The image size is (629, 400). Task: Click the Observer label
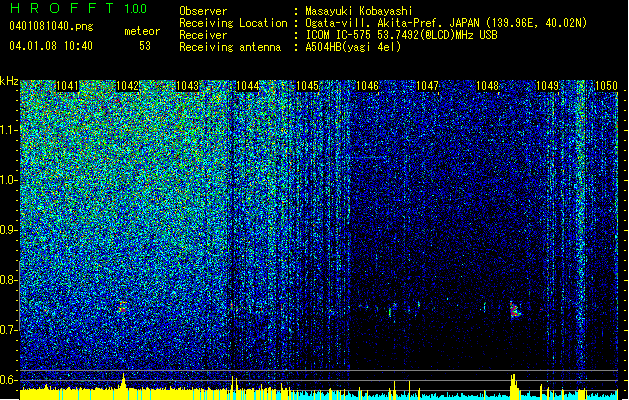[203, 11]
